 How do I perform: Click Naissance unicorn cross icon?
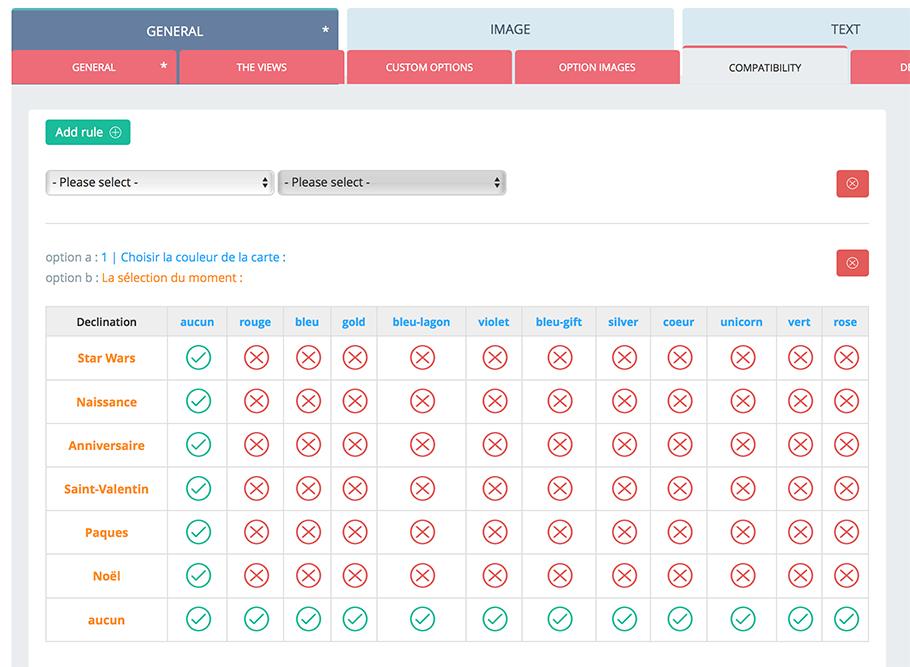[x=743, y=401]
